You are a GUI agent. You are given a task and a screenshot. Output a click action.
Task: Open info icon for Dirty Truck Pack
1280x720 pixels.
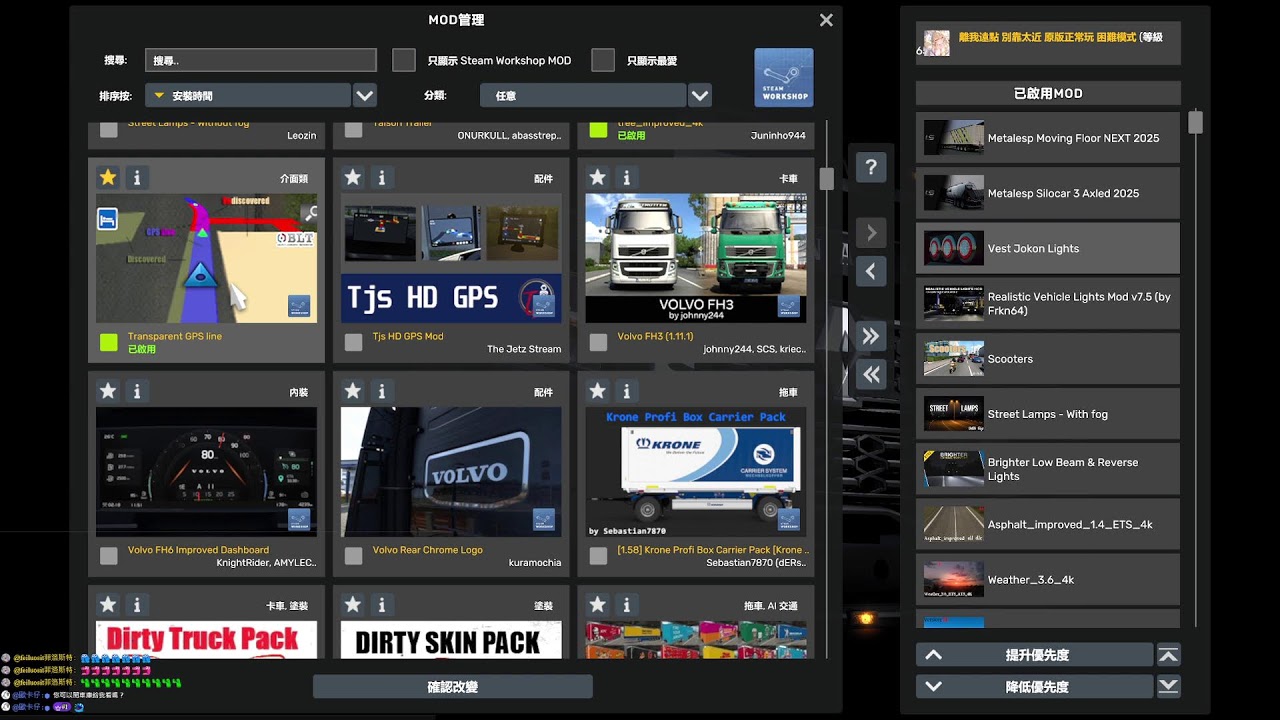(x=137, y=605)
